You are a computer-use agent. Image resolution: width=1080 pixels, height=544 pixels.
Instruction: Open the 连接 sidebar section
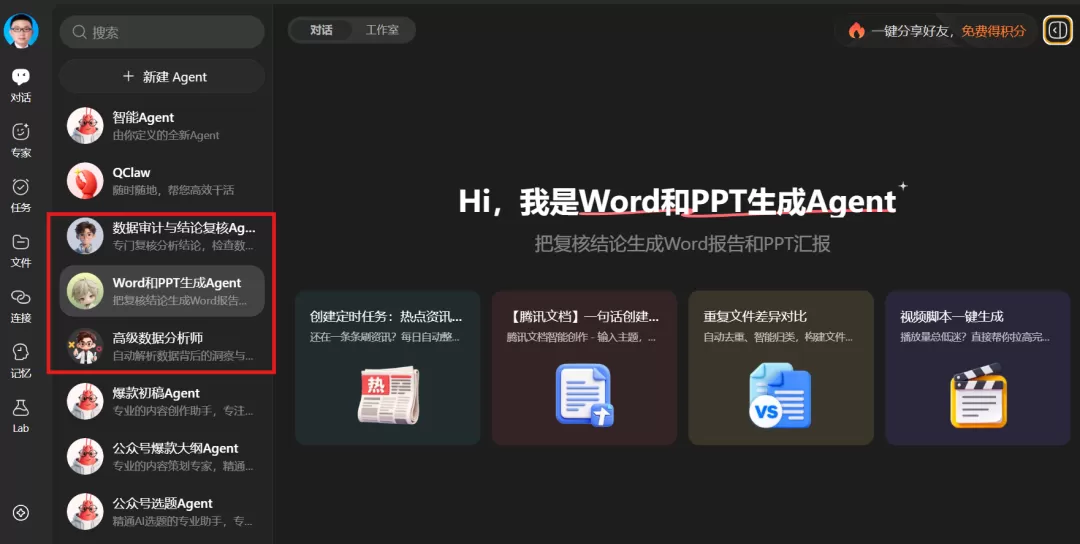click(x=21, y=306)
